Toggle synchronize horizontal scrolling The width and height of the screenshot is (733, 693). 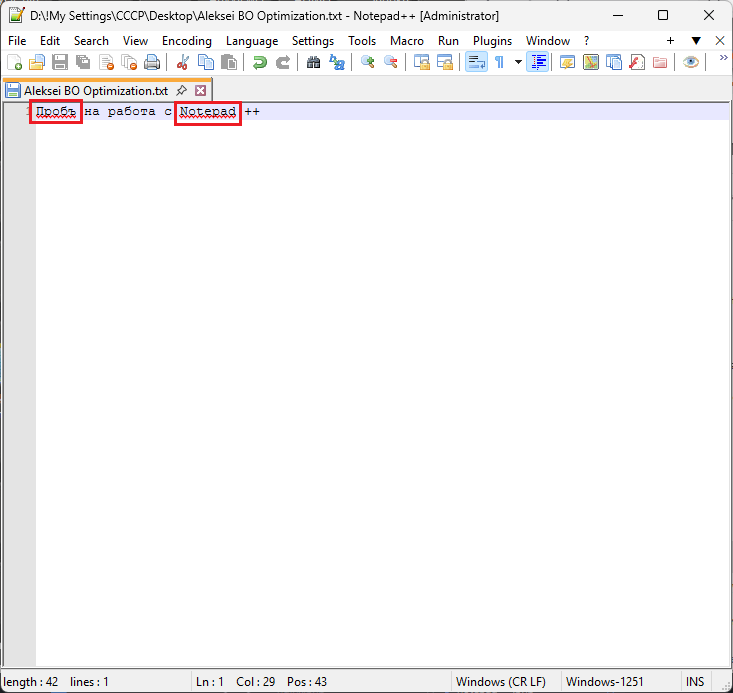pyautogui.click(x=445, y=62)
